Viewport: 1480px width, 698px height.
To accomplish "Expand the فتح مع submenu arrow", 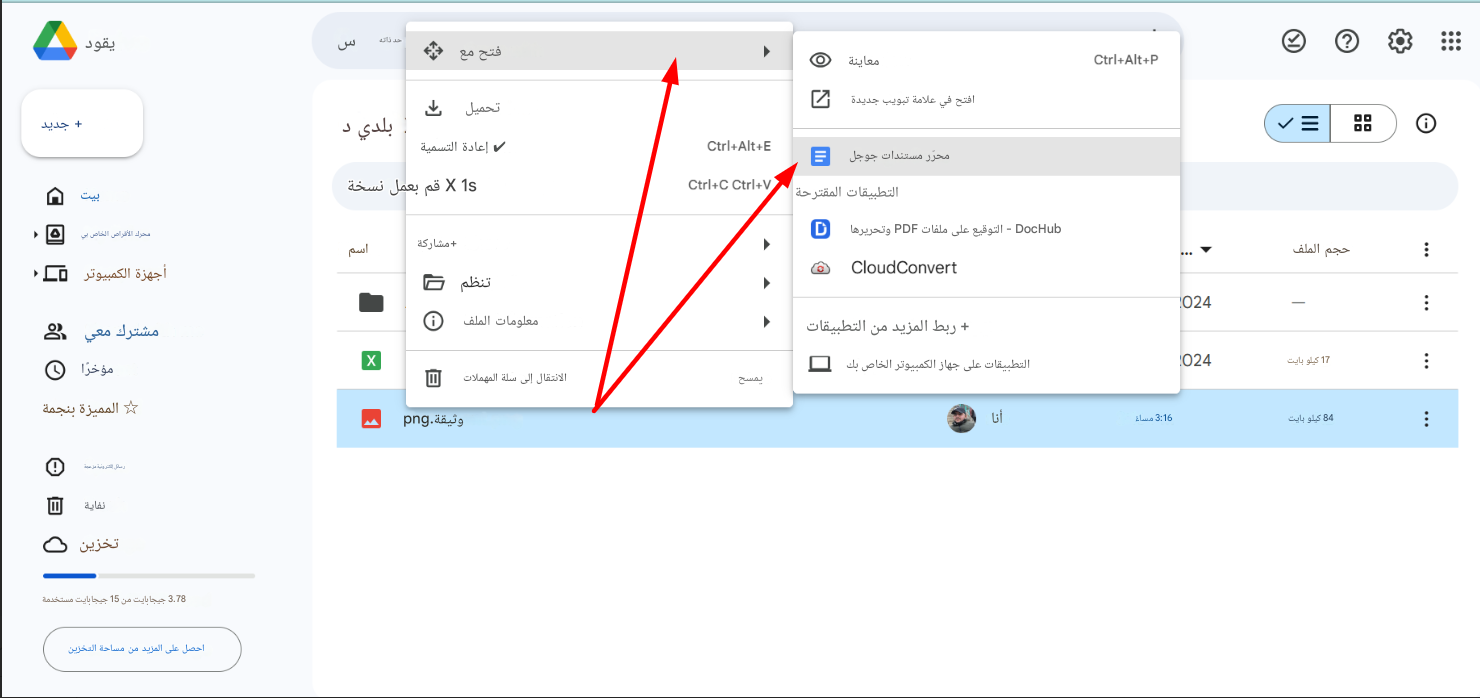I will pos(766,51).
